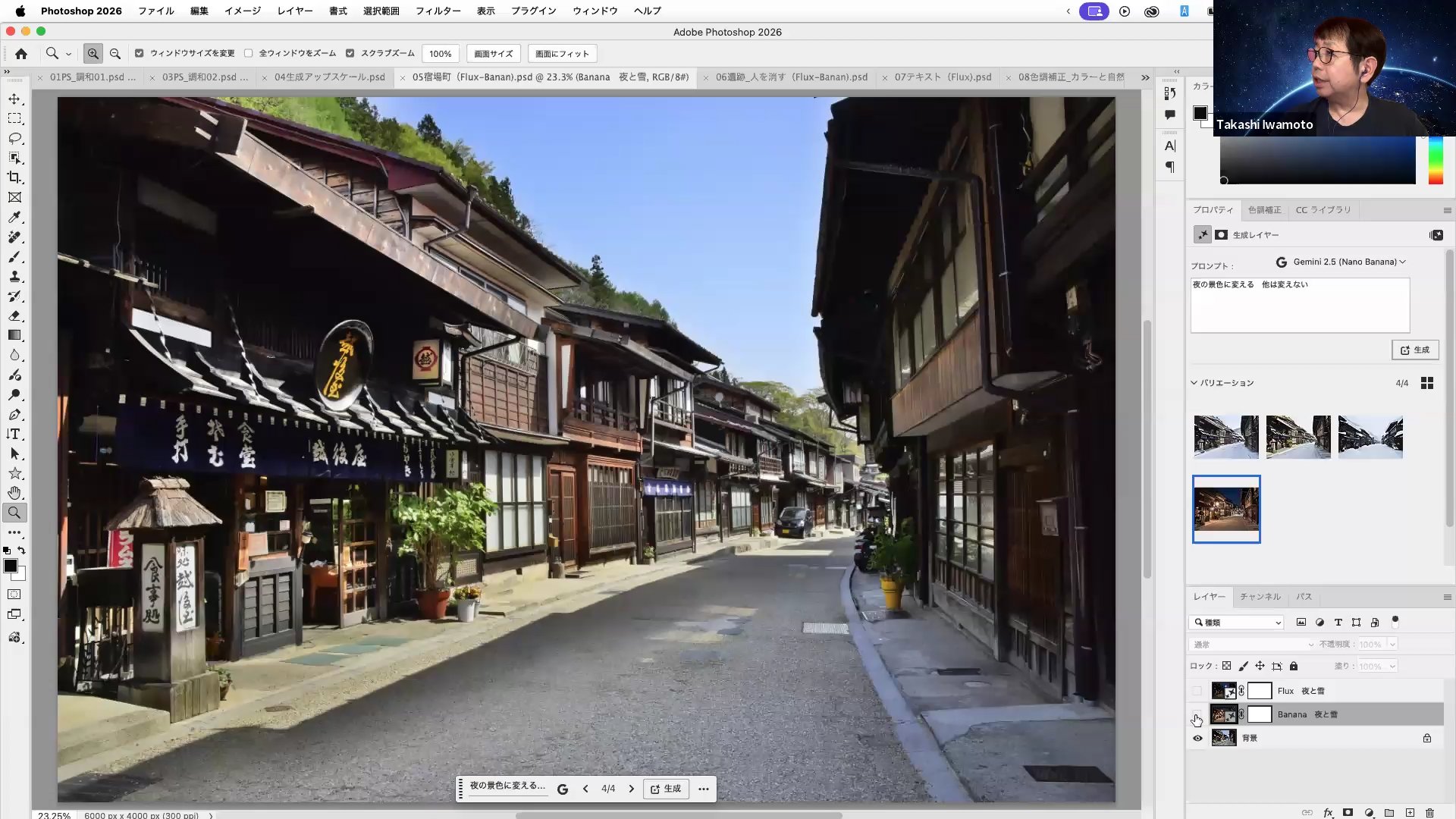Viewport: 1456px width, 819px height.
Task: Switch to the チャンネル tab
Action: [1260, 597]
